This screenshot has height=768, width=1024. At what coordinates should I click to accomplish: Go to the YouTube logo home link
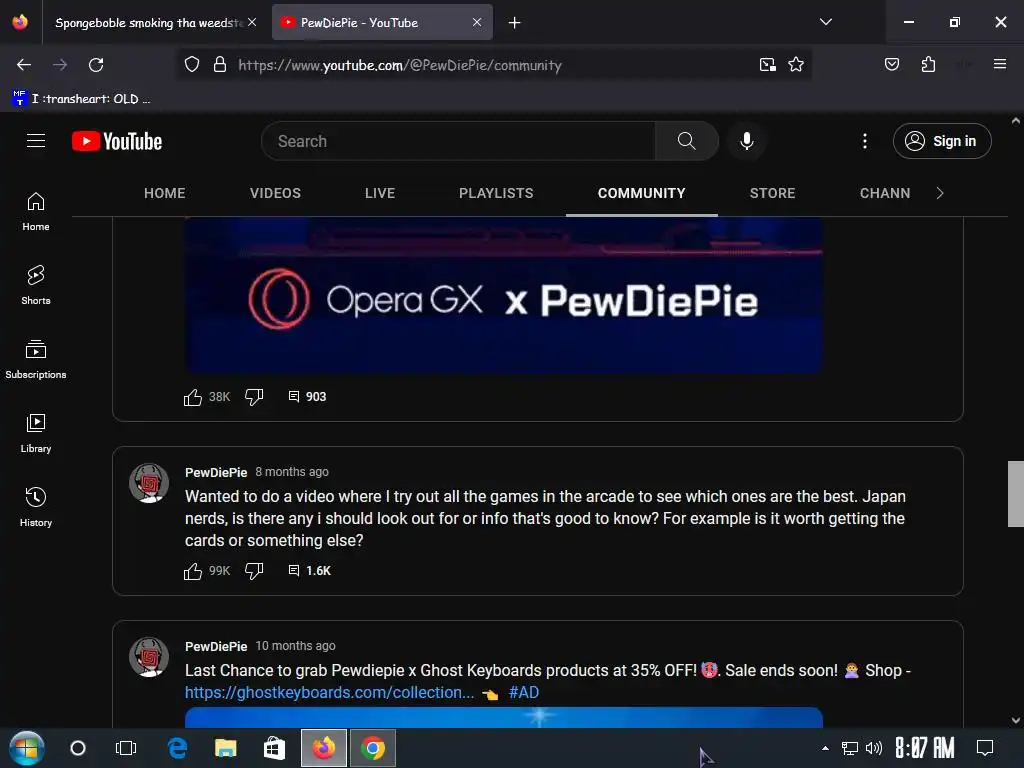tap(117, 141)
